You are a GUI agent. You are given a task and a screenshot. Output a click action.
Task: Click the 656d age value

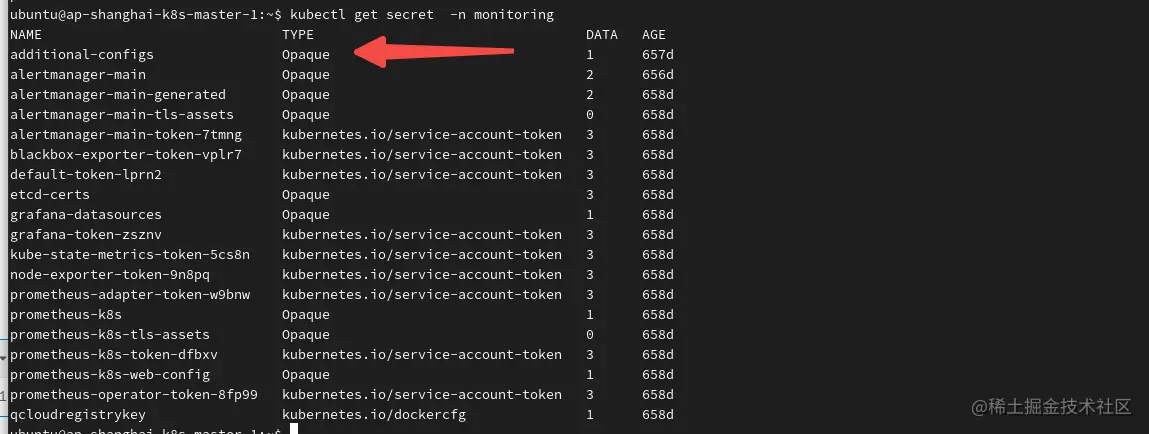[657, 75]
